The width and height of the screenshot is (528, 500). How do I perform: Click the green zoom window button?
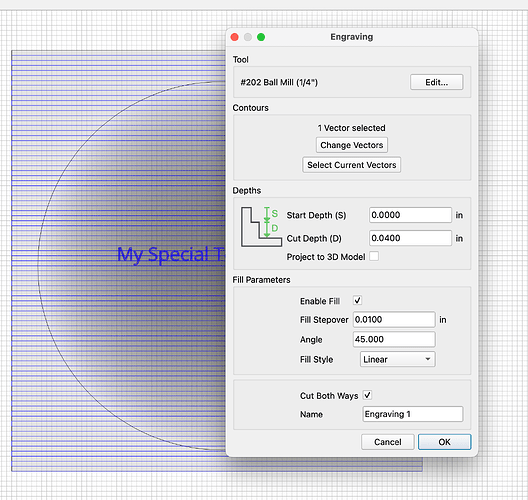(261, 37)
